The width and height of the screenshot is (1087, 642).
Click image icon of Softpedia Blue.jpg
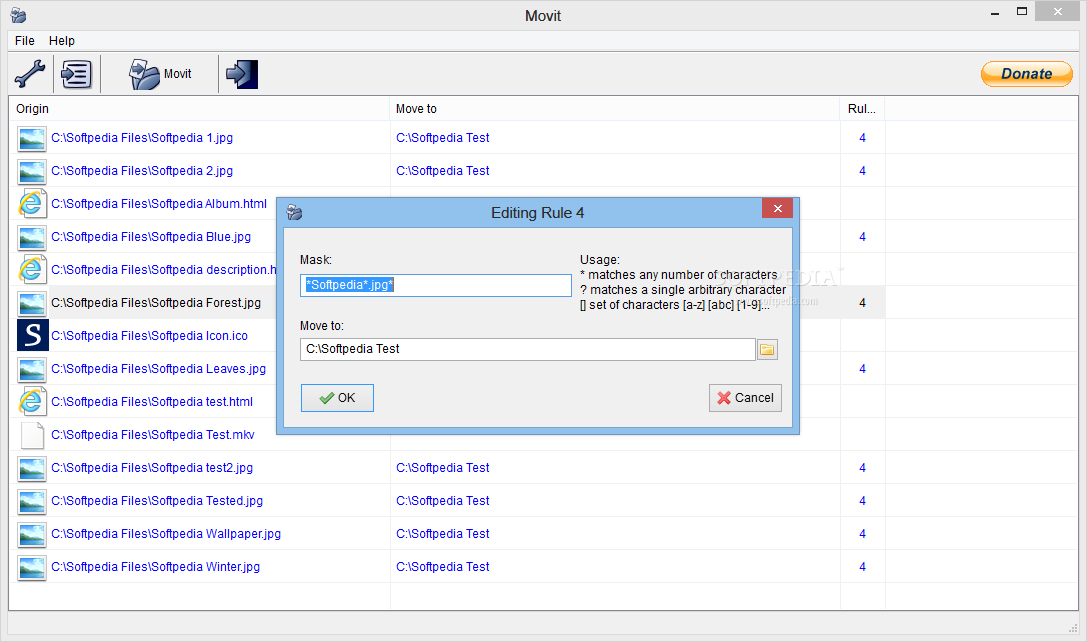click(x=32, y=237)
